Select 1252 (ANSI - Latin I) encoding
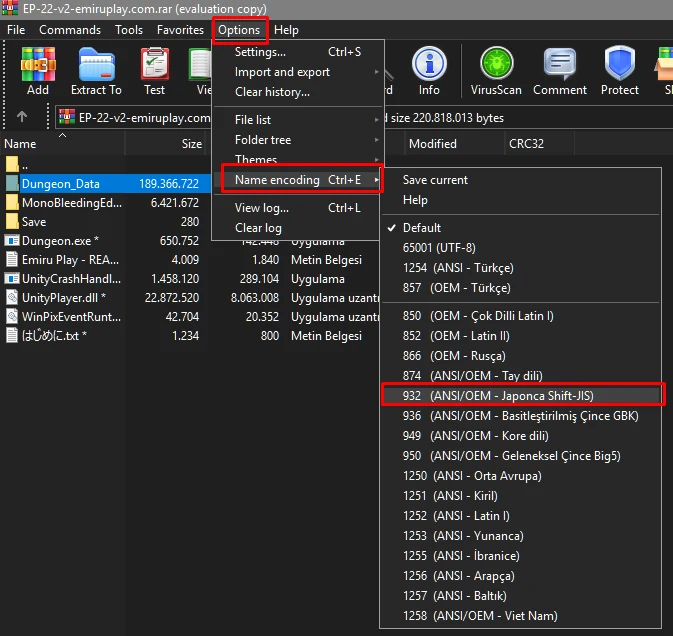The width and height of the screenshot is (673, 636). tap(520, 515)
